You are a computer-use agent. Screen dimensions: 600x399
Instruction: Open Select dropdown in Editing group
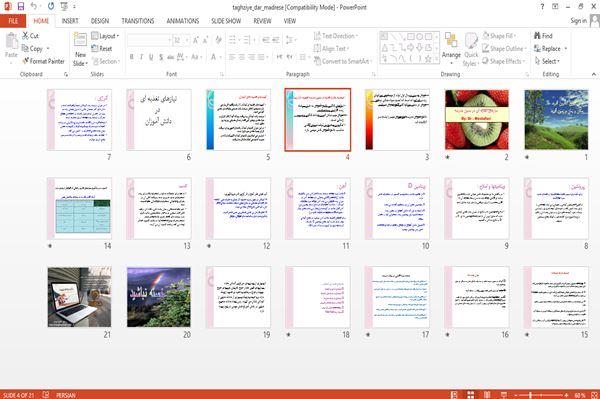548,61
